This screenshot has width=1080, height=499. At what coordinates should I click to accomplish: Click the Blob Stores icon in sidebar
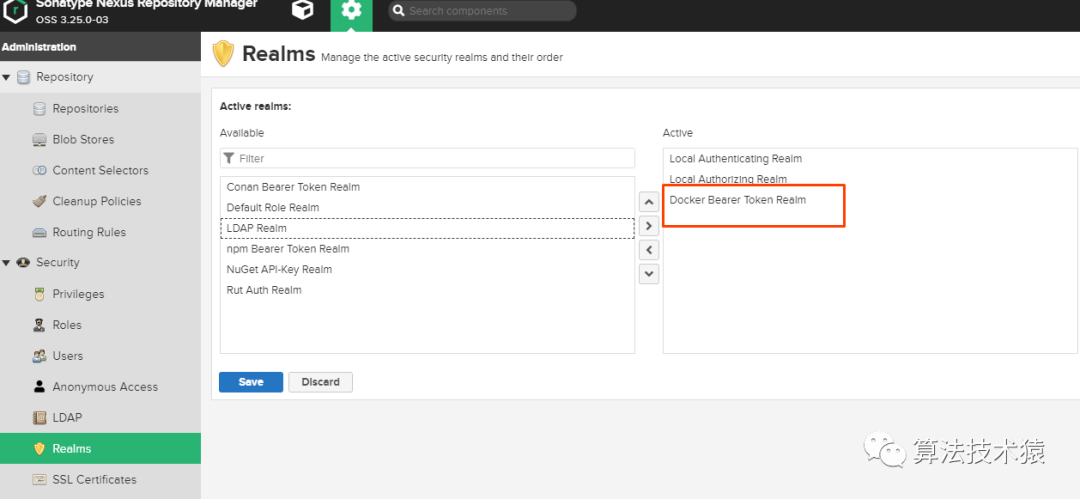[x=40, y=140]
